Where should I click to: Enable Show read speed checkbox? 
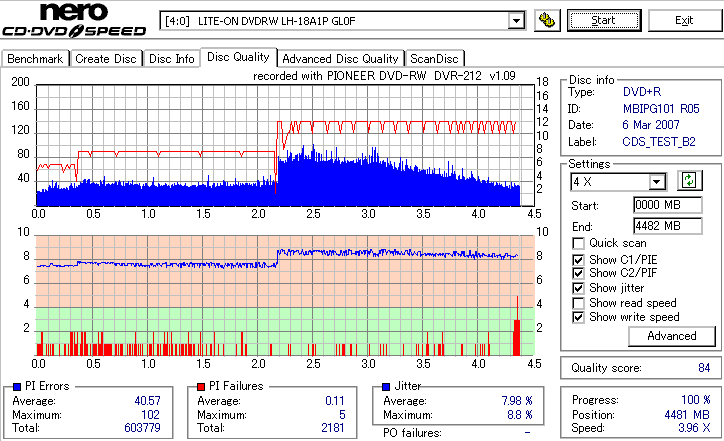click(578, 303)
